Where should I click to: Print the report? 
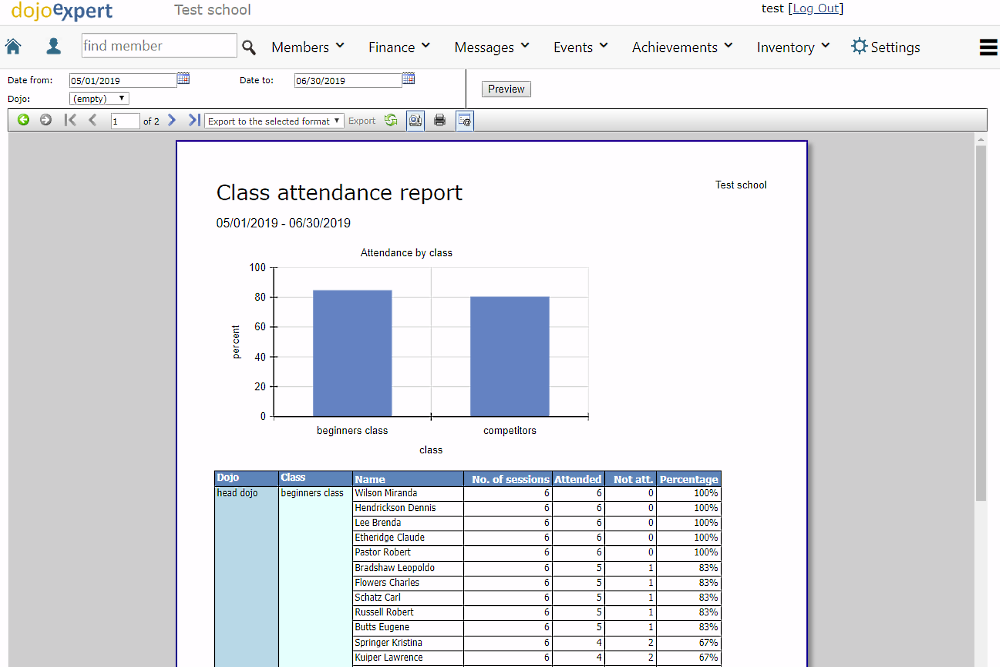click(x=439, y=120)
